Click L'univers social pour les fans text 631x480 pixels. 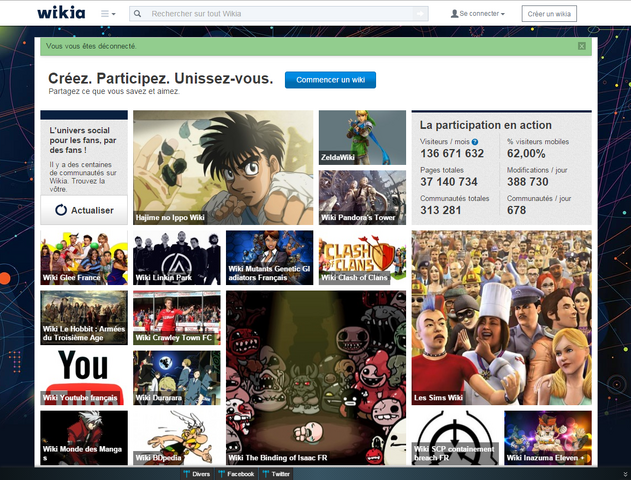click(83, 140)
